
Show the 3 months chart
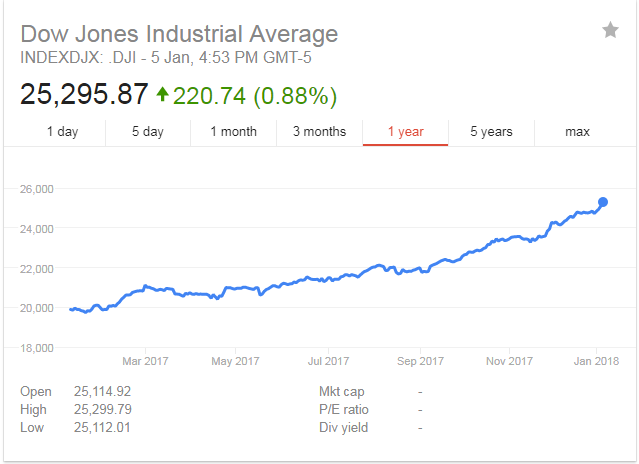click(x=319, y=132)
